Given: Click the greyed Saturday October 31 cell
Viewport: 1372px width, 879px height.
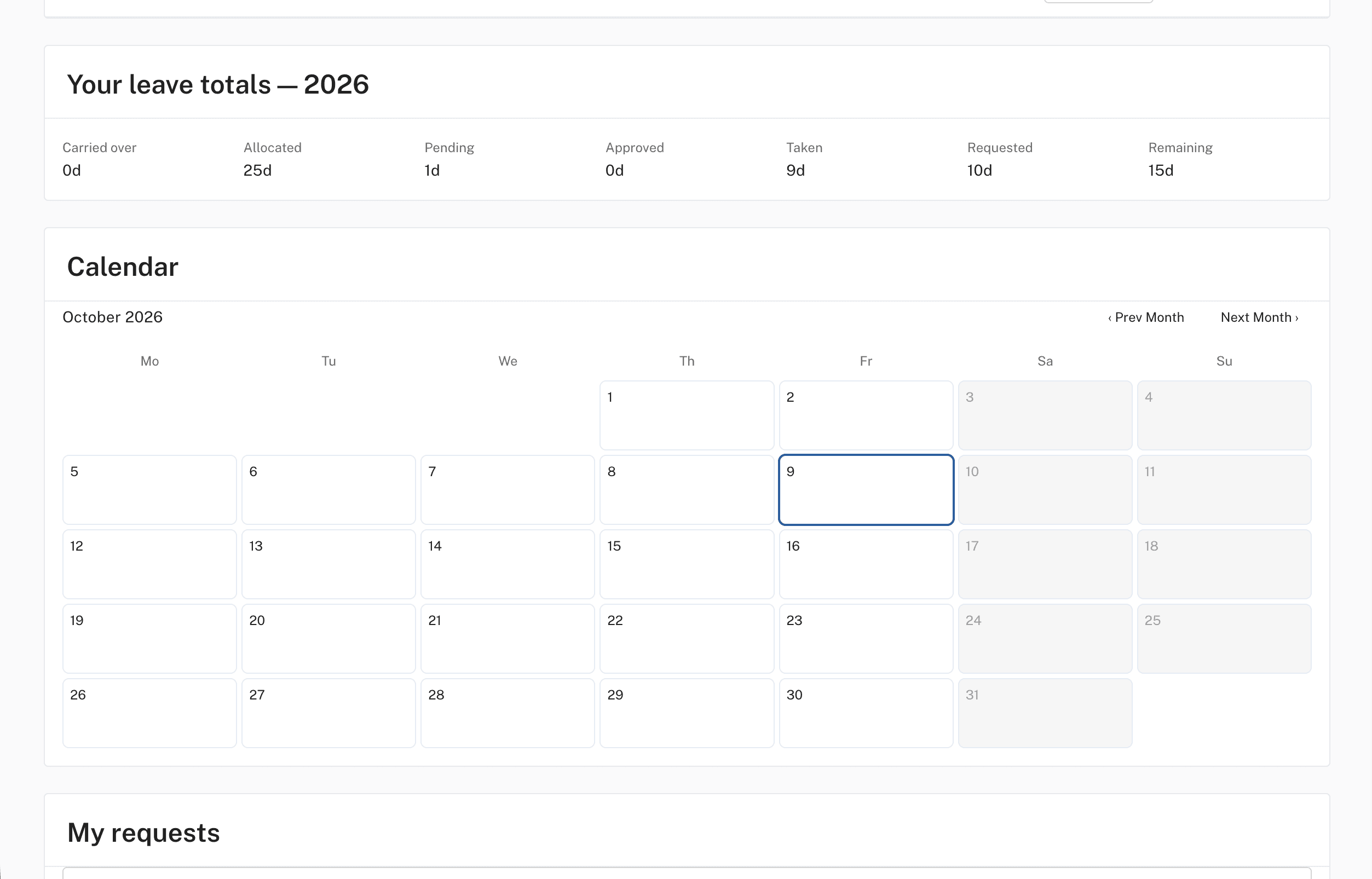Looking at the screenshot, I should click(x=1045, y=714).
